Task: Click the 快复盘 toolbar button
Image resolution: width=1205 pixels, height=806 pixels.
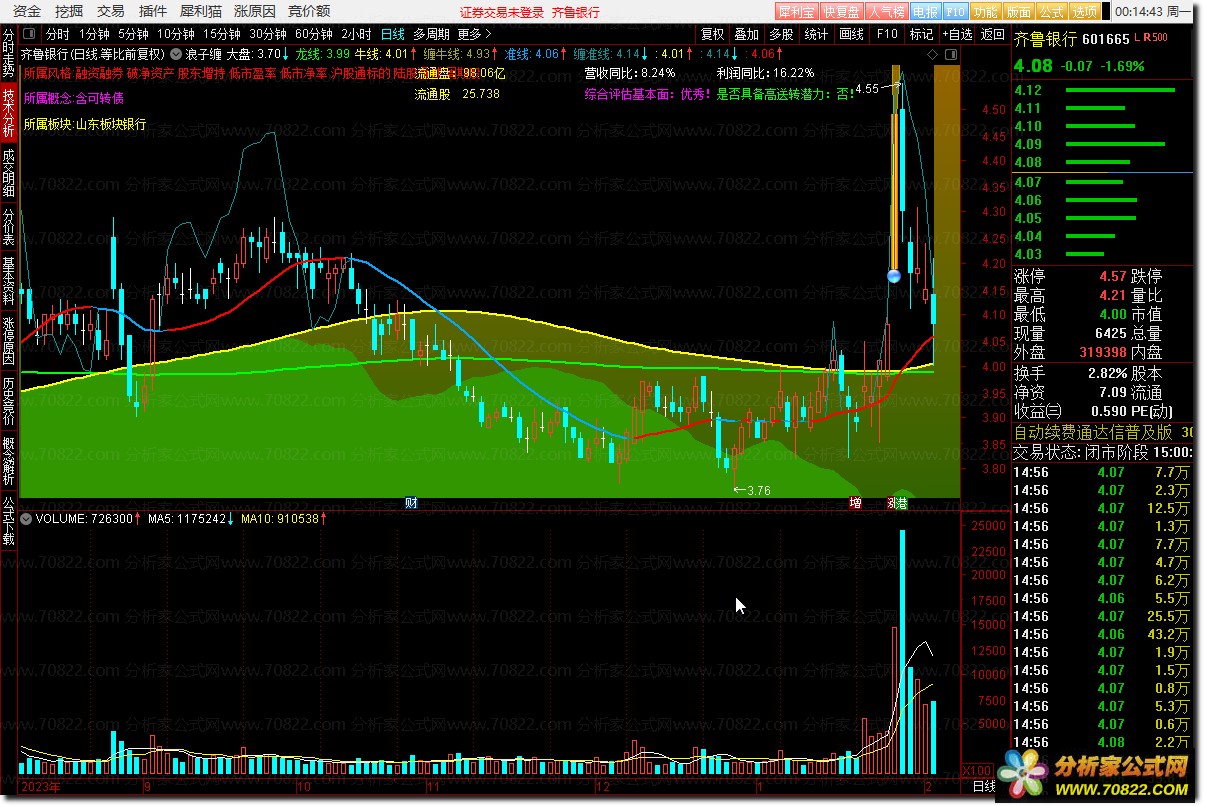Action: point(841,12)
